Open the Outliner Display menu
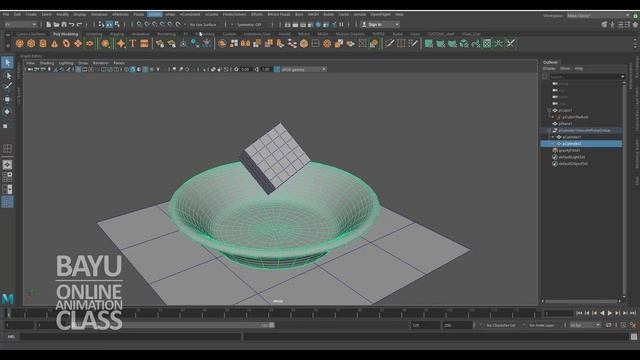Screen dimensions: 640x360 [x=549, y=69]
